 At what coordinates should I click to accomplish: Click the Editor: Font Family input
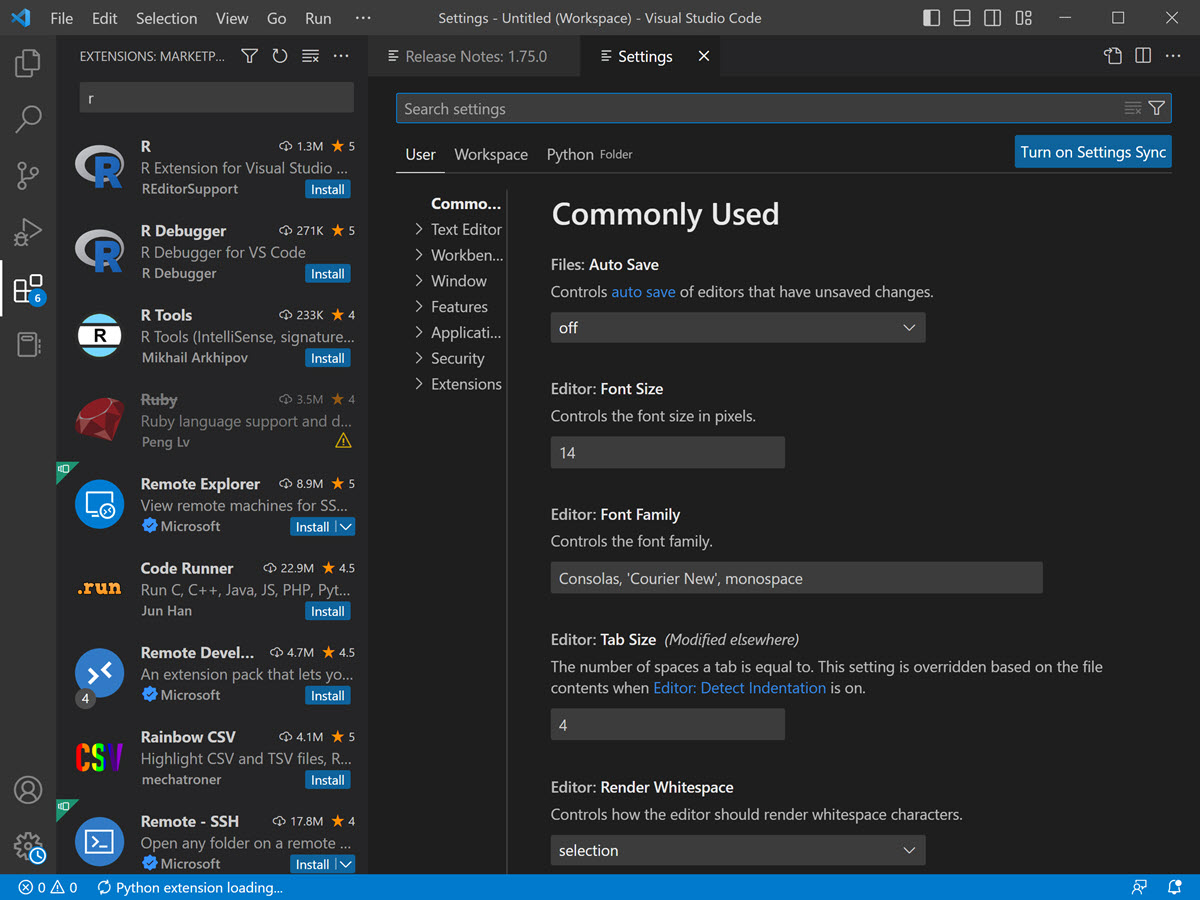[797, 578]
